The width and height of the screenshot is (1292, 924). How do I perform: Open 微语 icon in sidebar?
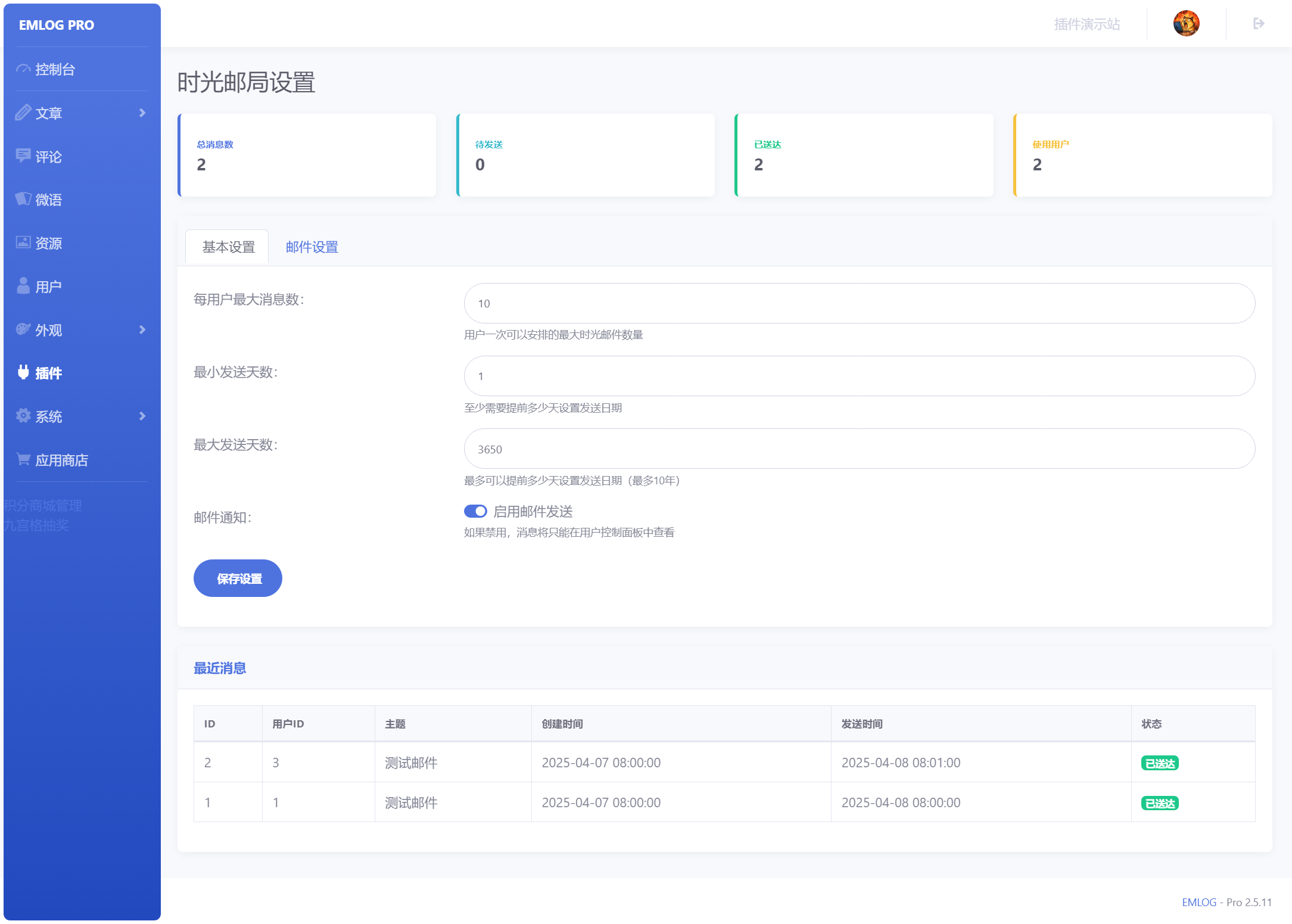pos(23,199)
